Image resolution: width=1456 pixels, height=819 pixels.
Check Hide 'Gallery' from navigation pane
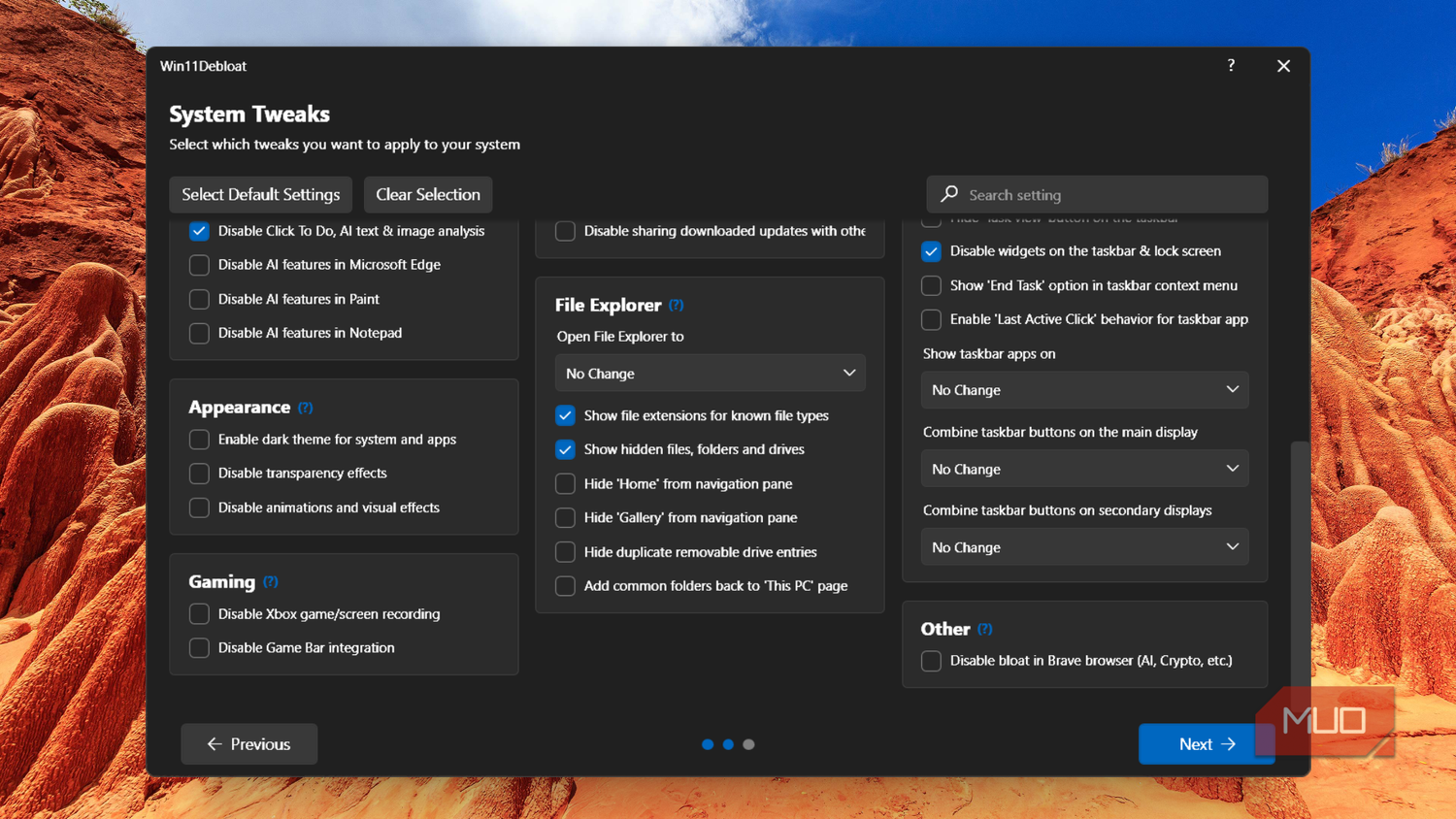[565, 517]
